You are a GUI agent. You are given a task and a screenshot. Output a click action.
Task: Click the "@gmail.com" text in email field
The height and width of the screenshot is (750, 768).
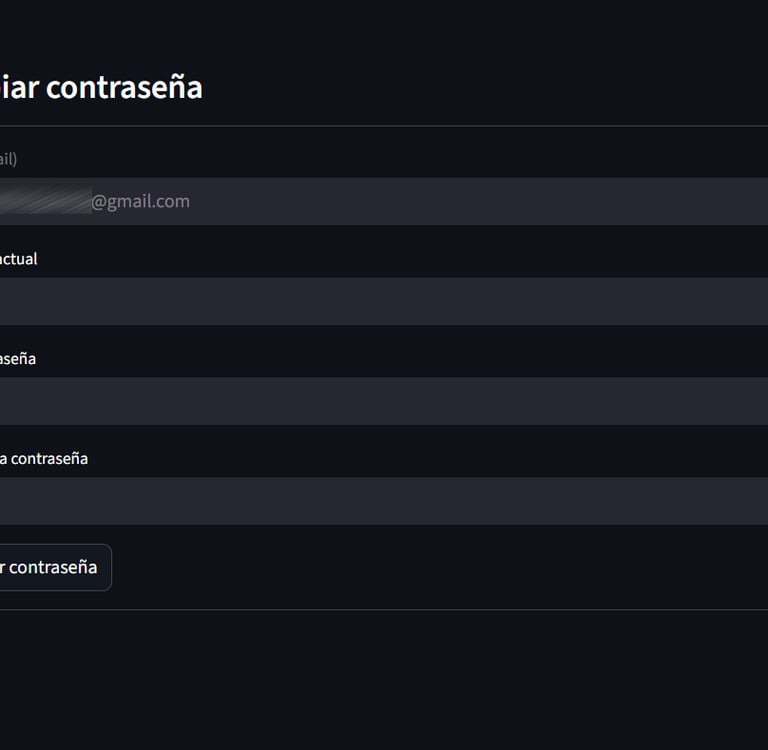pos(140,202)
